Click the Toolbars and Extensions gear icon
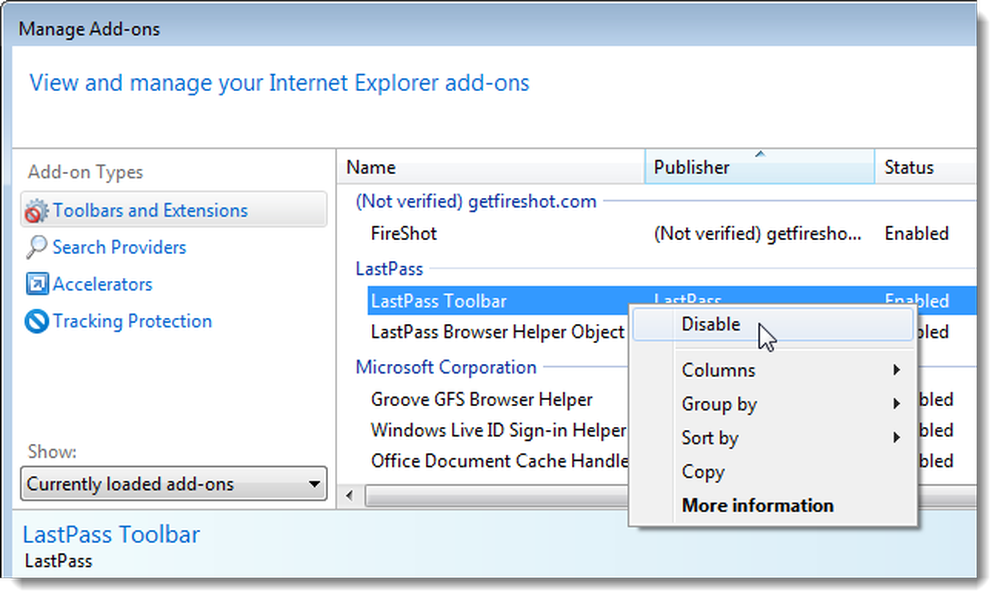This screenshot has width=1000, height=601. tap(36, 211)
